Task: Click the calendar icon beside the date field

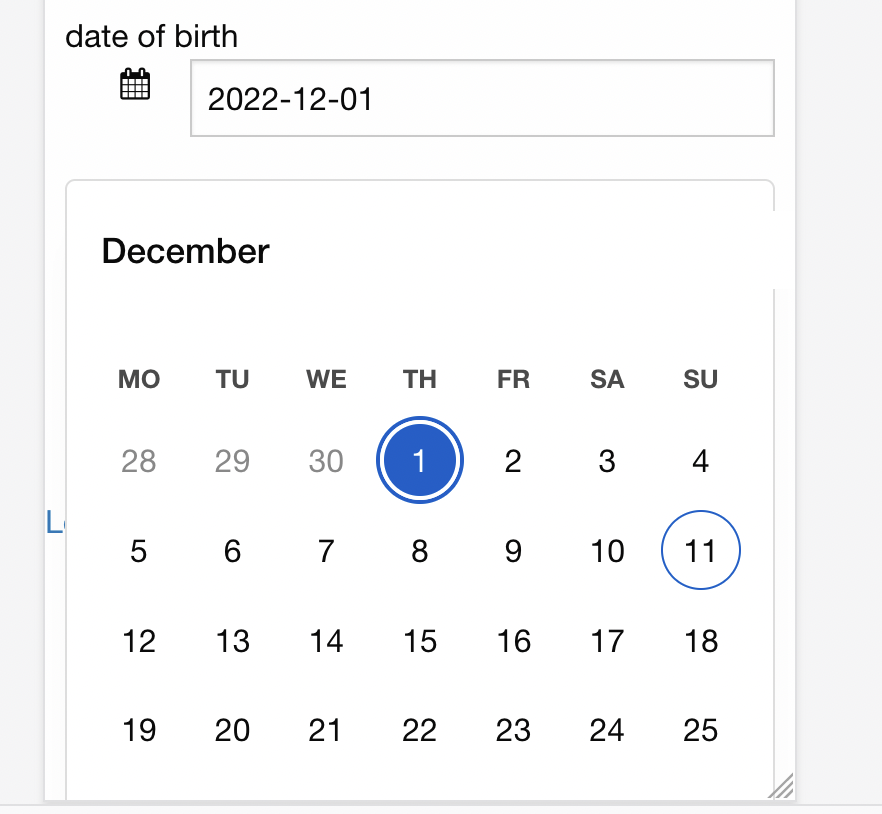Action: point(135,84)
